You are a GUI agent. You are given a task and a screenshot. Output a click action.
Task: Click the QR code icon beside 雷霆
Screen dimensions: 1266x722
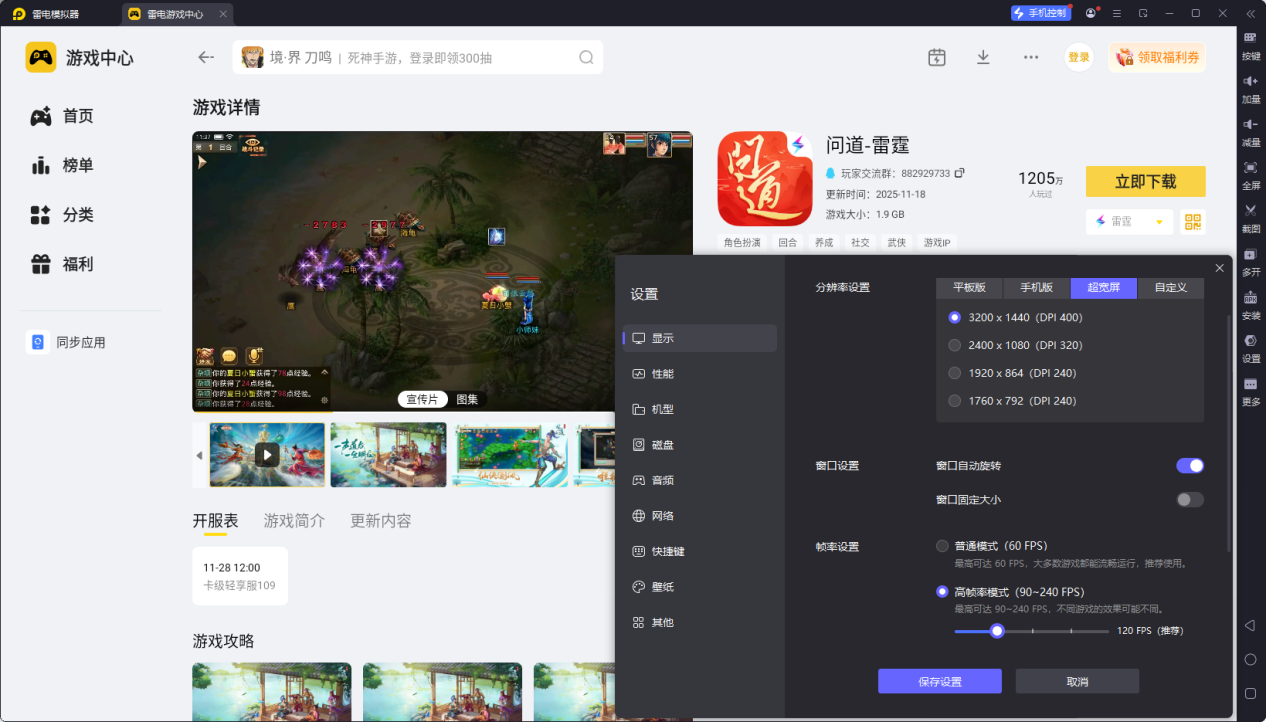[x=1192, y=221]
